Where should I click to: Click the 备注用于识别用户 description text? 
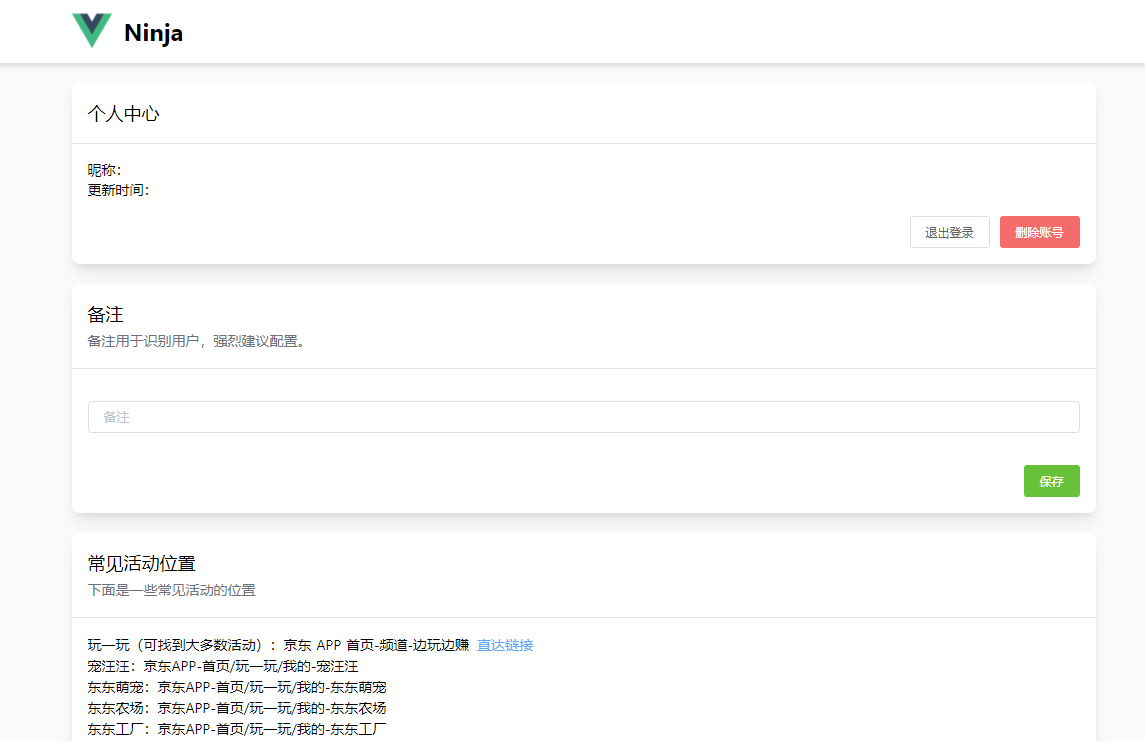(196, 342)
